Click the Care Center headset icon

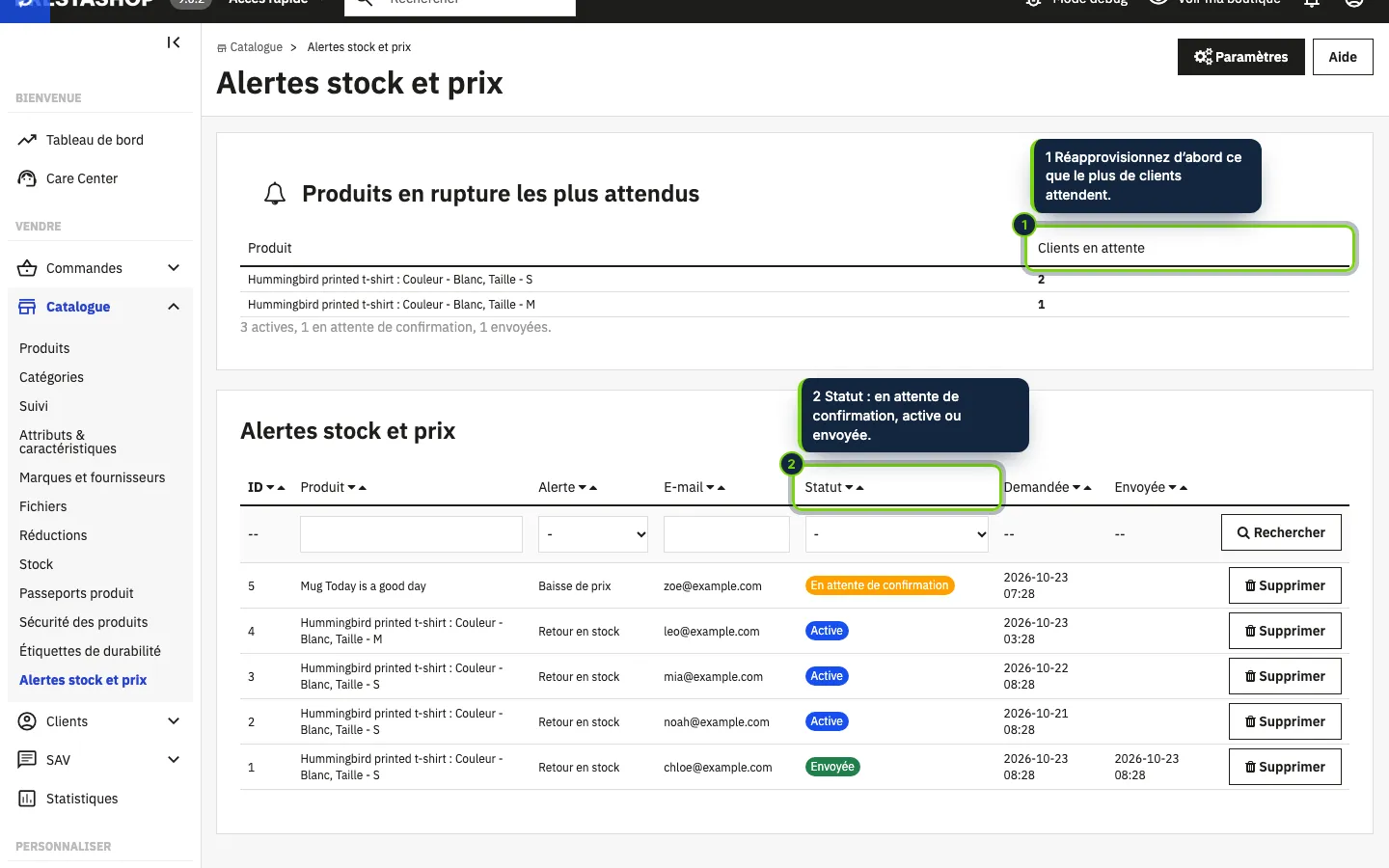click(27, 178)
